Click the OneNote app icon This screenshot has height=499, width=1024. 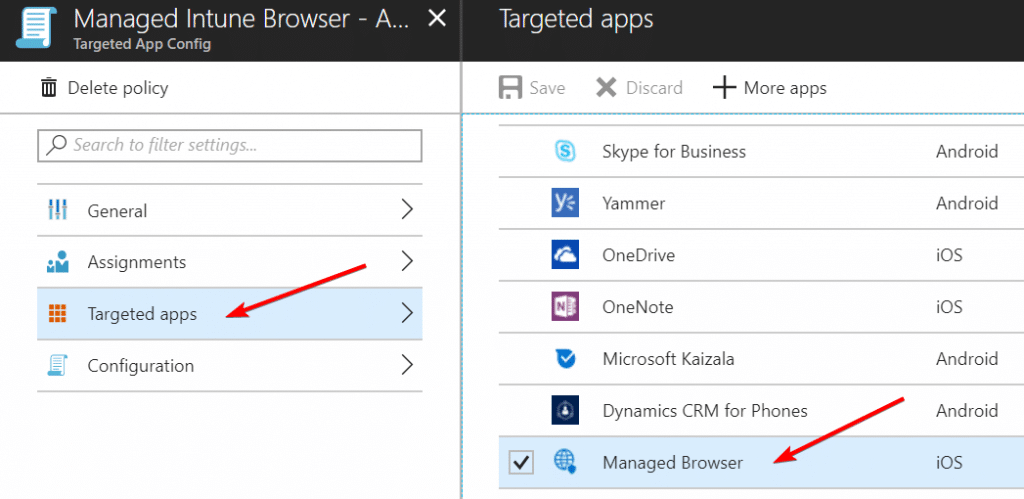point(565,307)
